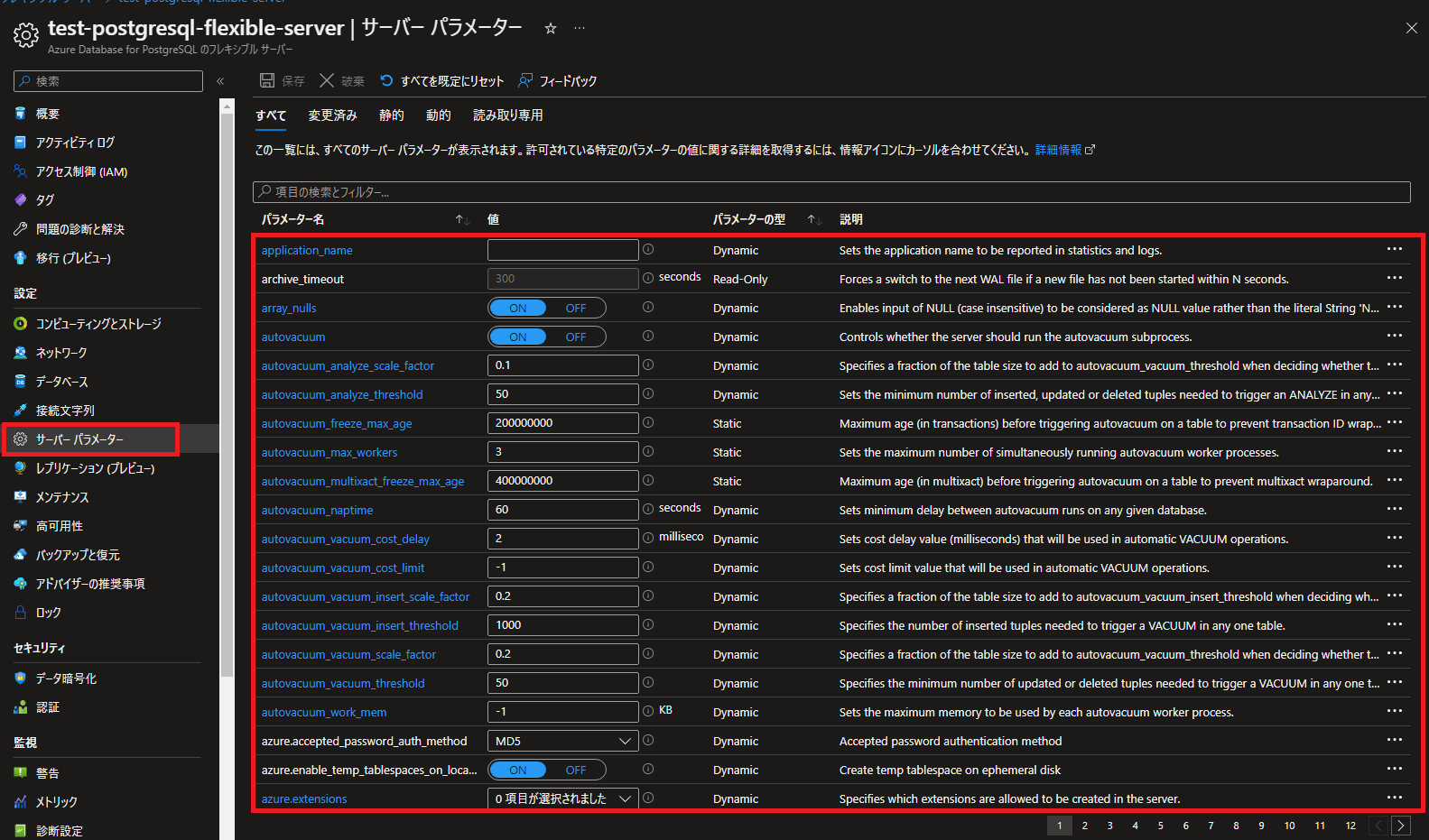Screen dimensions: 1429x840
Task: Click the バックアップと復元 sidebar icon
Action: (x=21, y=555)
